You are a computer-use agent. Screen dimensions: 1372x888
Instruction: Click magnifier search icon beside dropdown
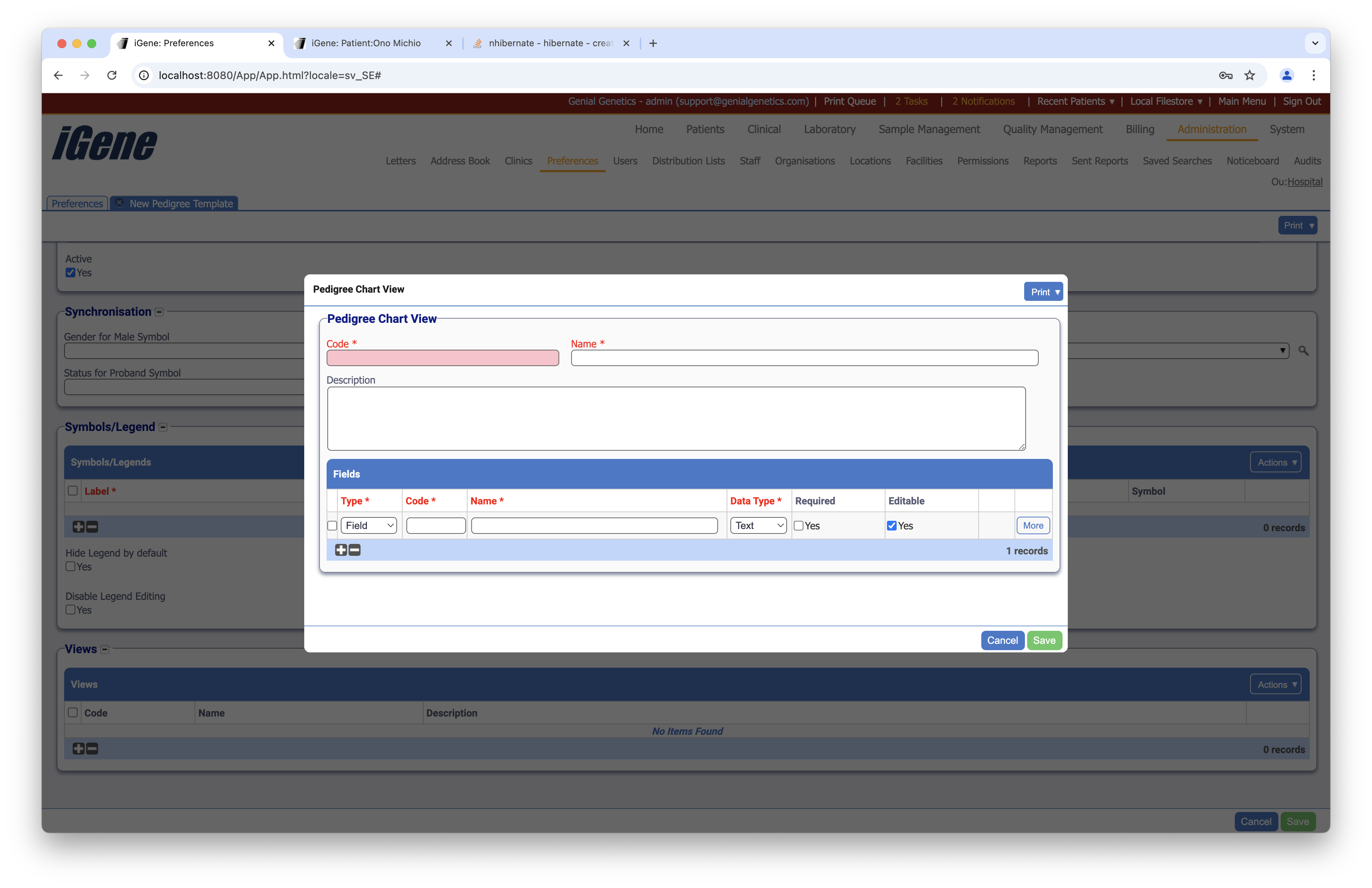[x=1303, y=350]
